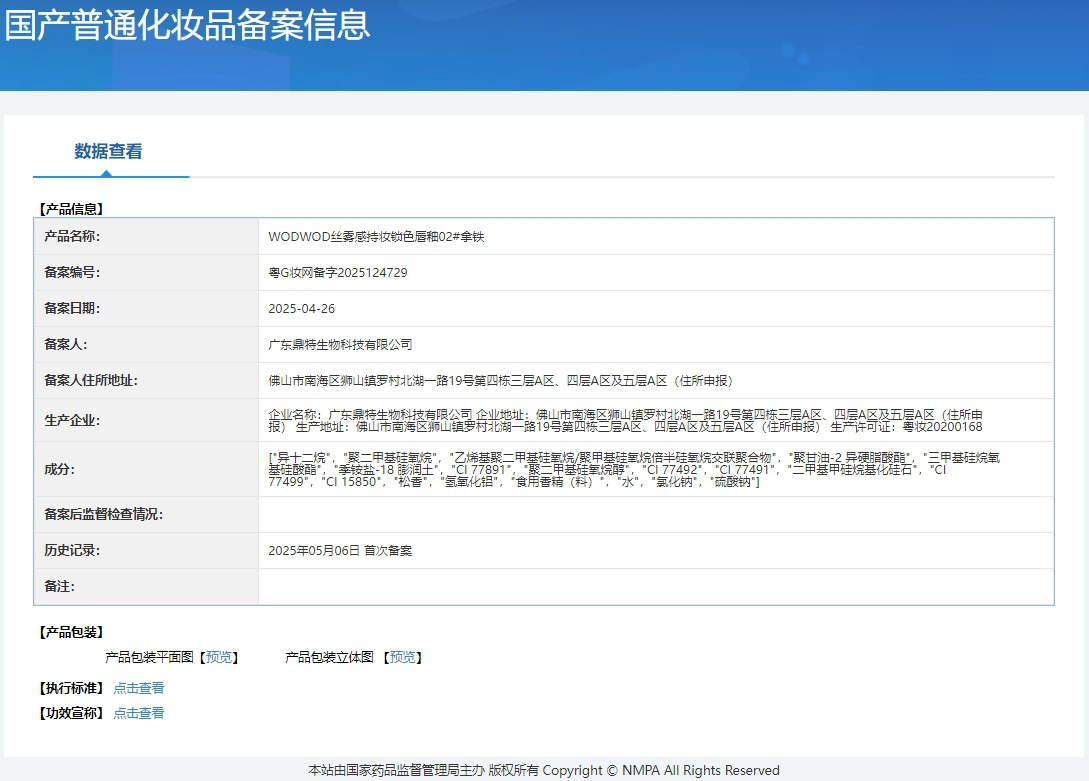Click the empty 备注 value cell
Viewport: 1089px width, 781px height.
[x=655, y=587]
